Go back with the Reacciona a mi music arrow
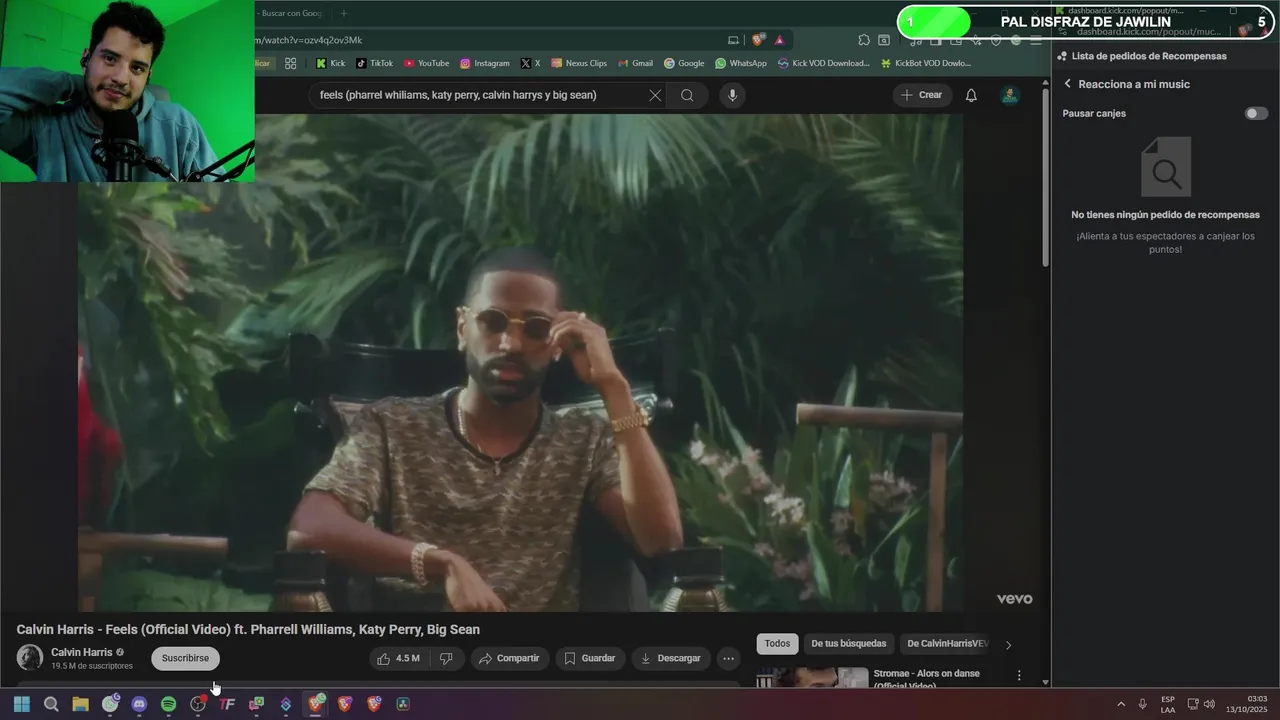1280x720 pixels. pyautogui.click(x=1067, y=84)
